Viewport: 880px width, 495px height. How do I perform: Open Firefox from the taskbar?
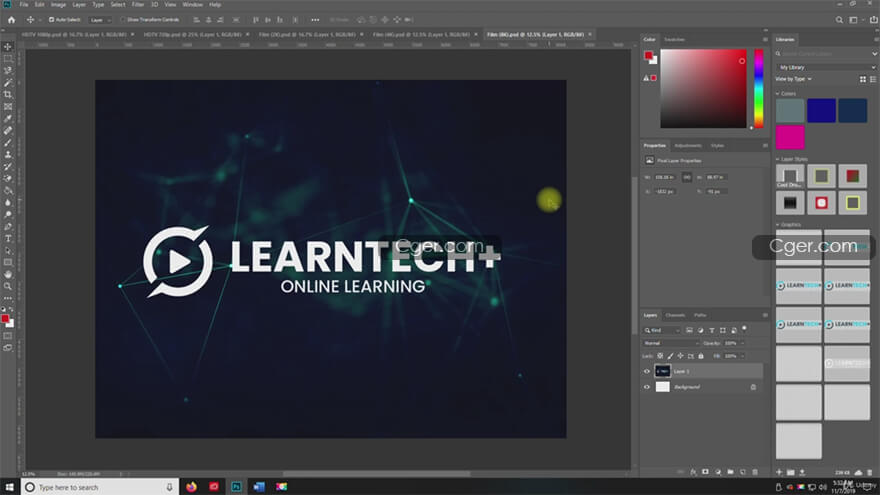pyautogui.click(x=191, y=487)
